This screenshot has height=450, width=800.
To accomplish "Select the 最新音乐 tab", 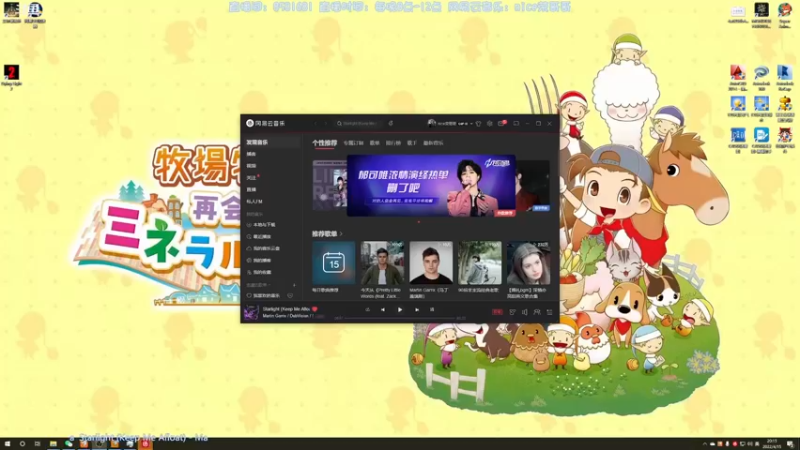I will click(x=433, y=143).
